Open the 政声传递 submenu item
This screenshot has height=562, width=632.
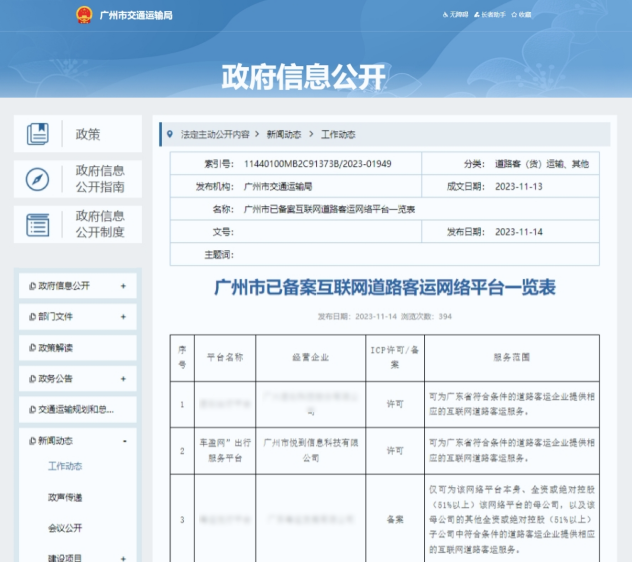[x=65, y=497]
